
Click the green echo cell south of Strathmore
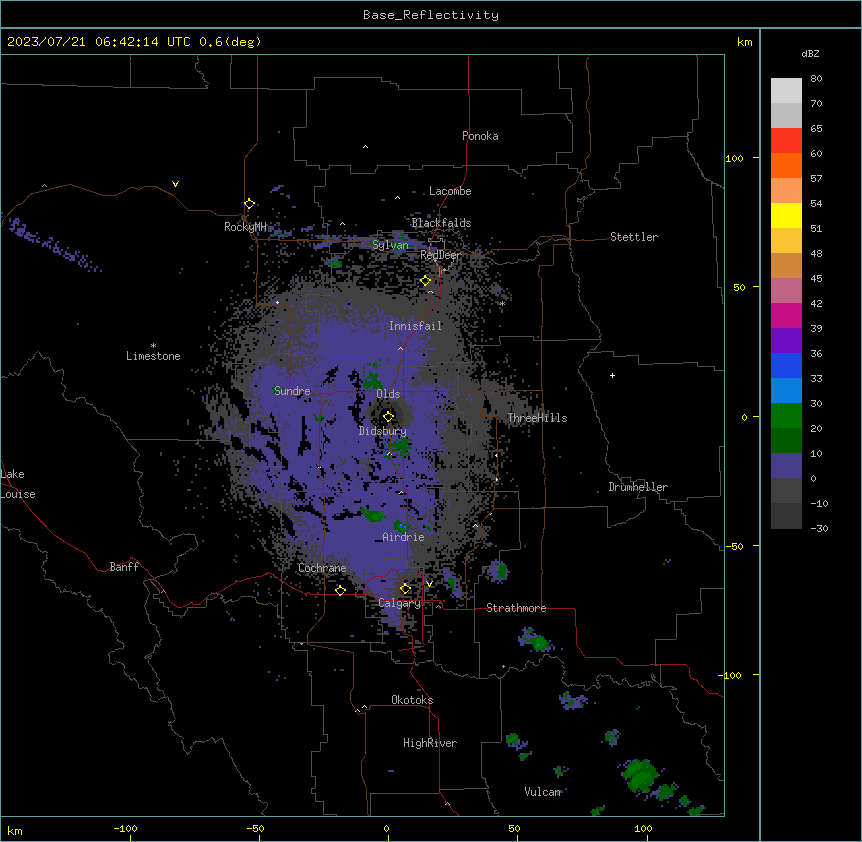[540, 642]
